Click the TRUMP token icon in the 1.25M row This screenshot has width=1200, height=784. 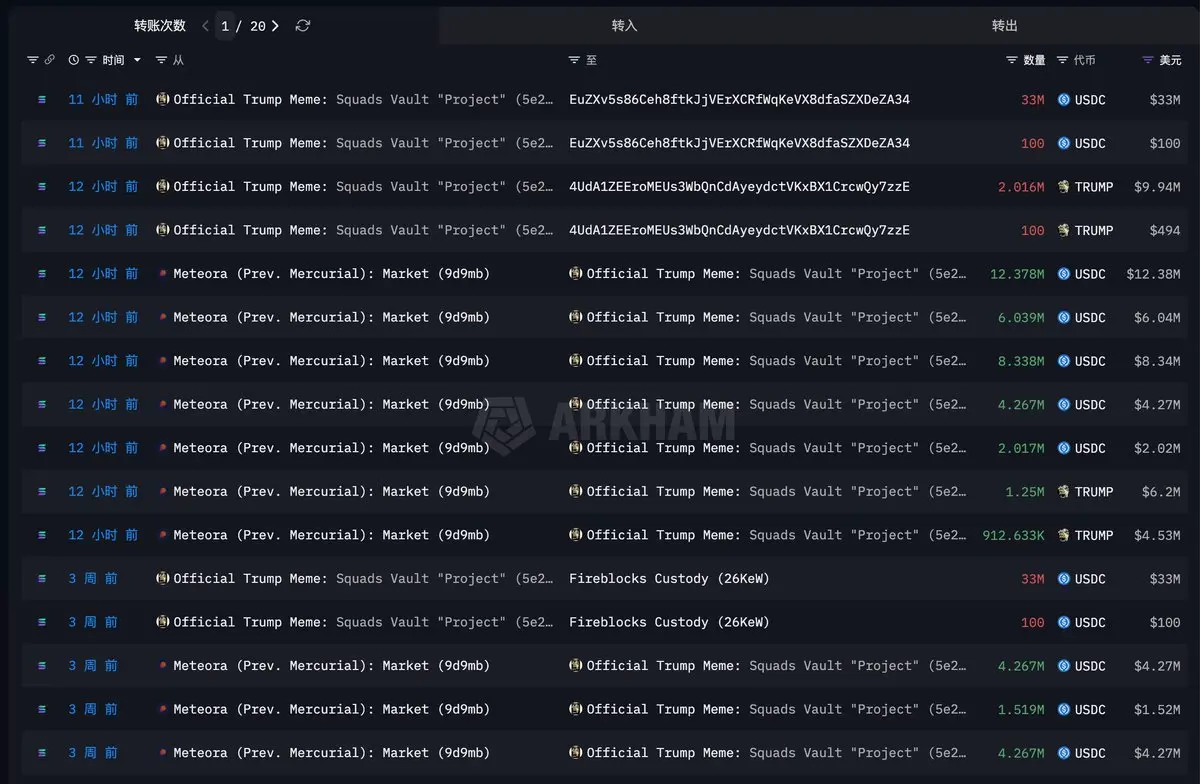pos(1064,491)
